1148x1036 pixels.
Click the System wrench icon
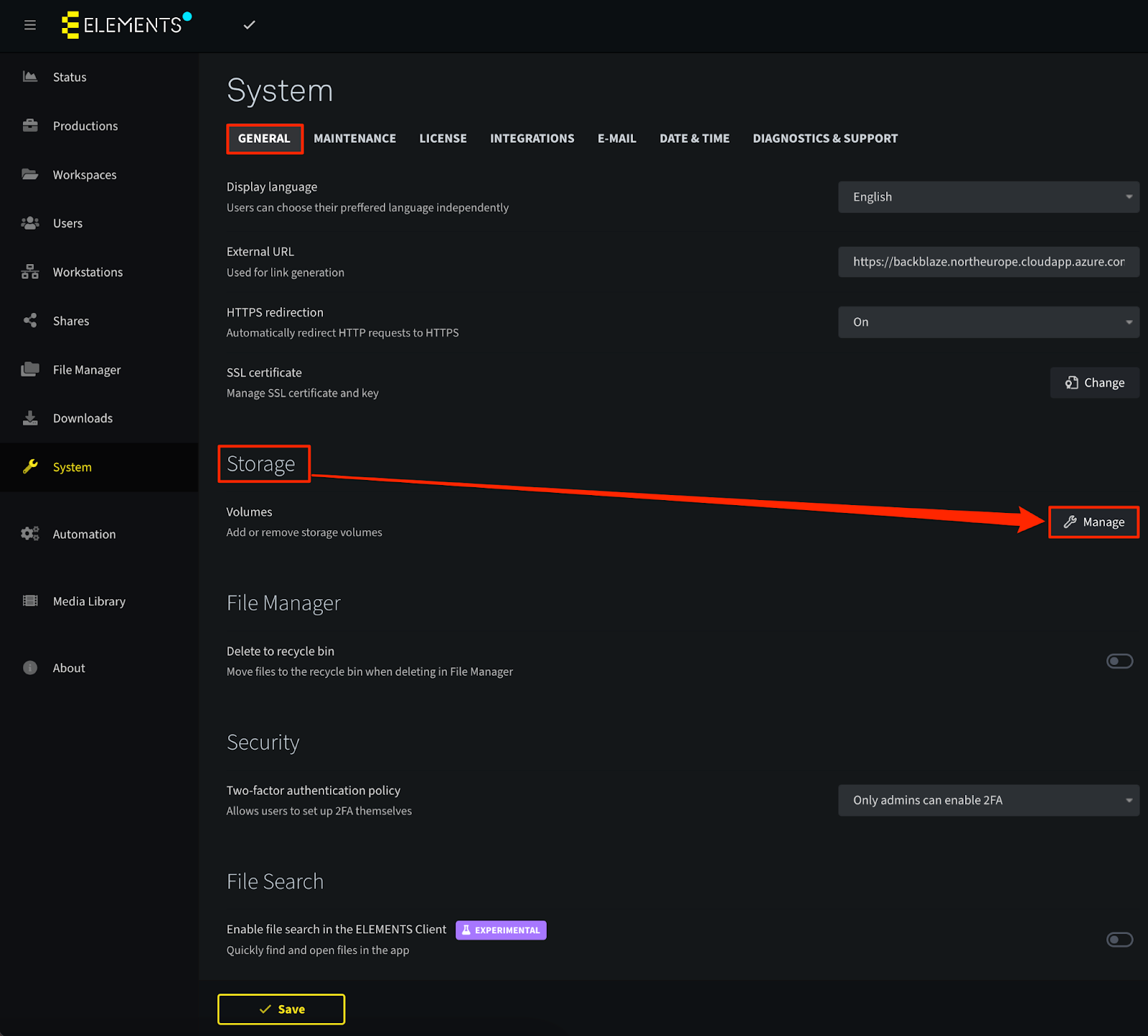pos(30,467)
